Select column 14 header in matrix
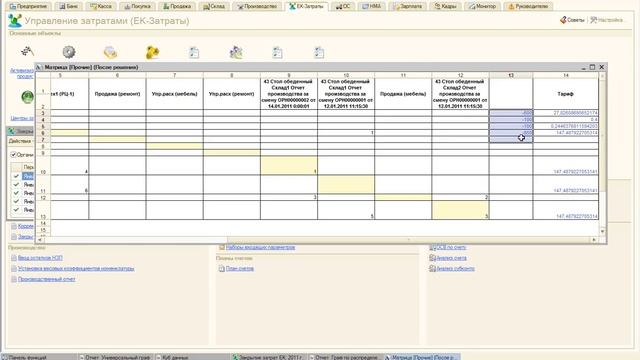 click(566, 76)
